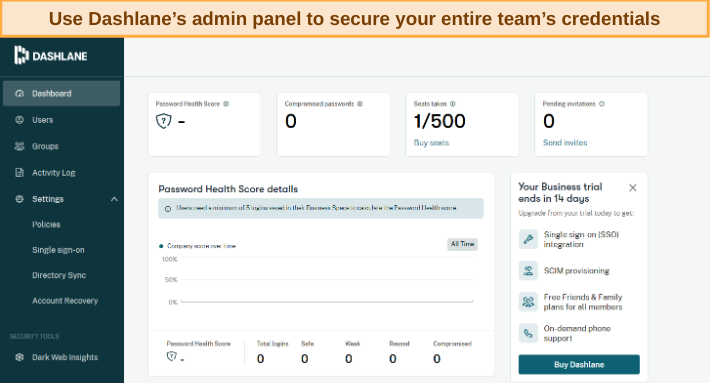Click the 1/500 seats value

click(440, 121)
